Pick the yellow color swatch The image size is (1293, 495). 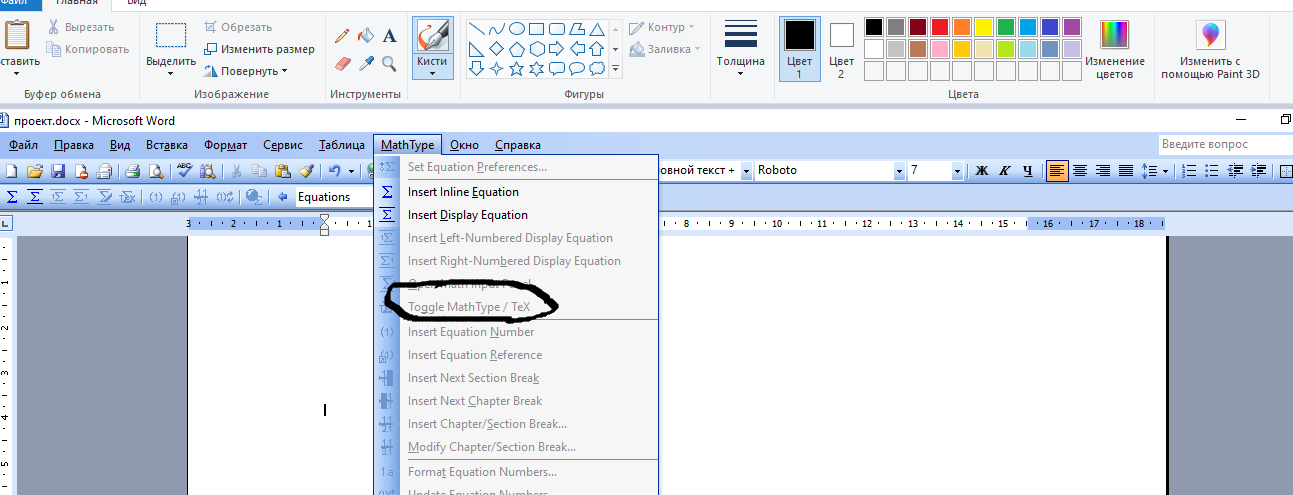point(984,27)
